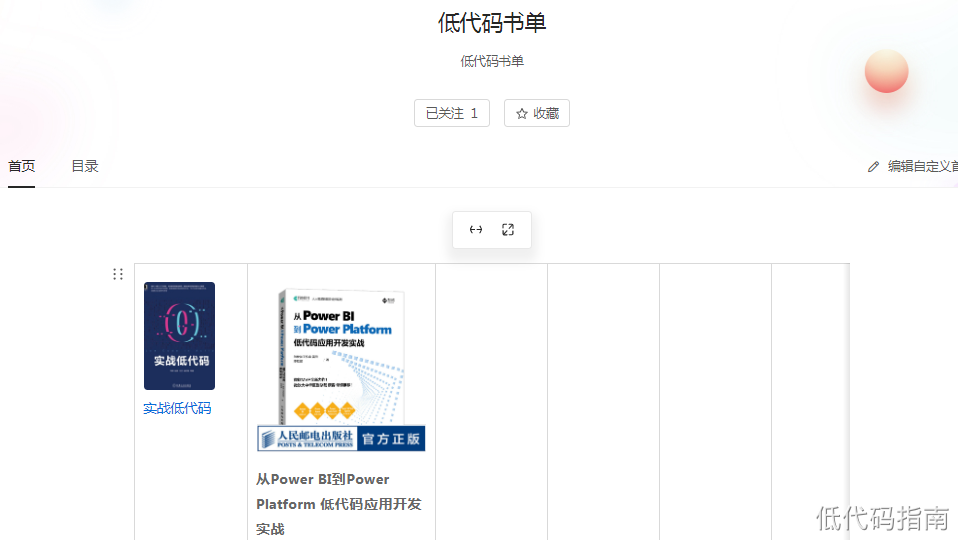This screenshot has width=958, height=540.
Task: Click 编辑自定义 edit link with pencil
Action: pyautogui.click(x=912, y=166)
